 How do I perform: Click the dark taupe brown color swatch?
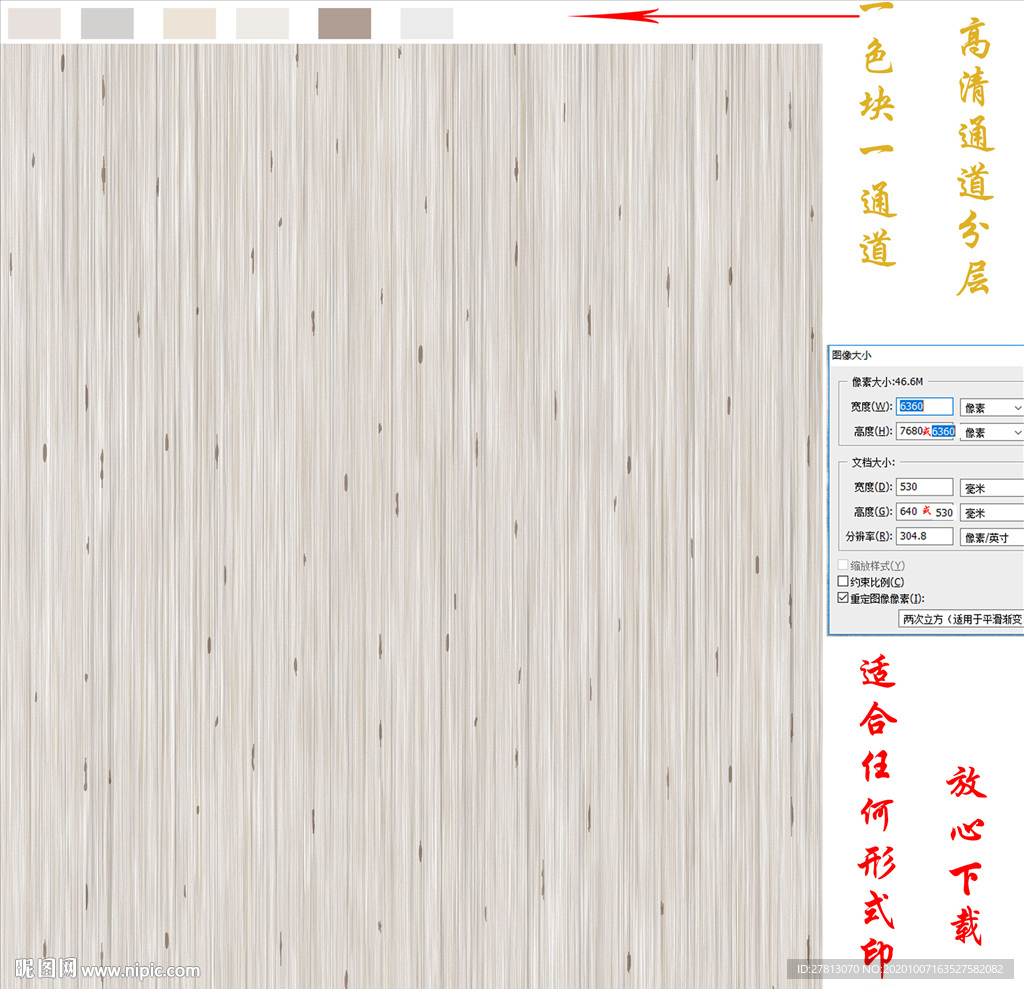tap(345, 23)
